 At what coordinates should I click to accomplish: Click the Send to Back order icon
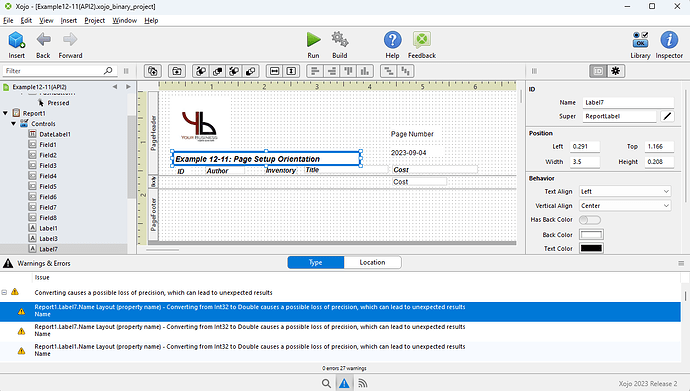pos(250,71)
